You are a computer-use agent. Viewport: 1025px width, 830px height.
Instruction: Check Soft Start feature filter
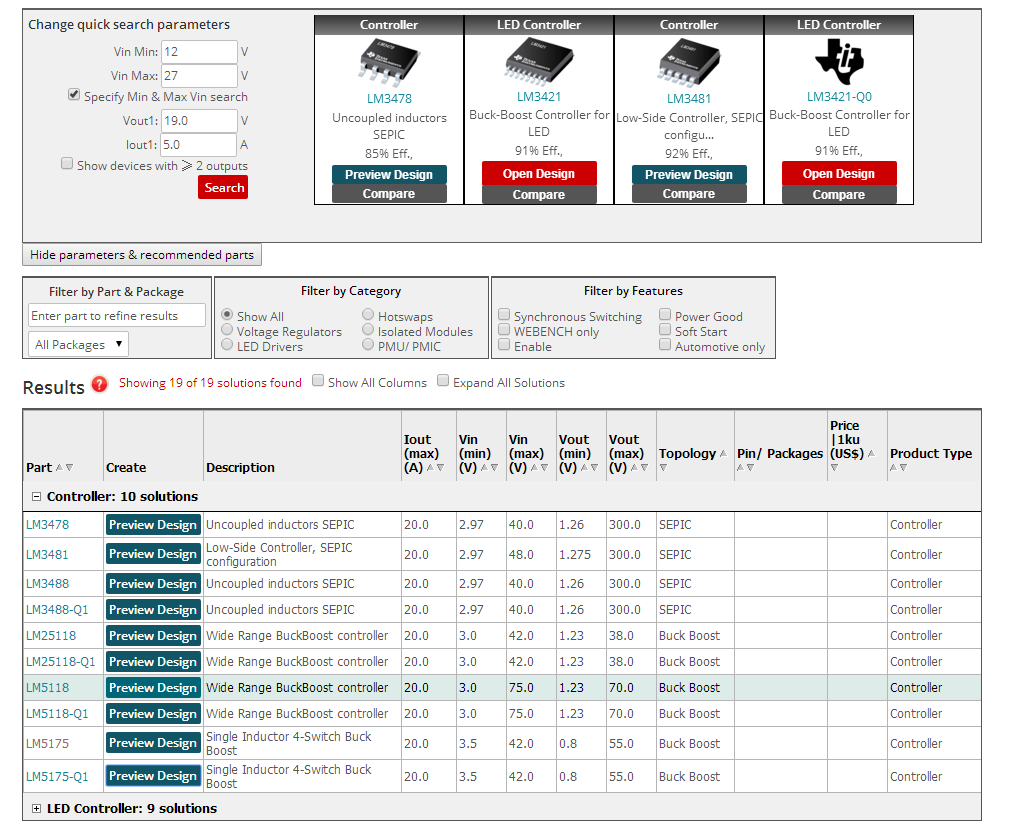665,329
